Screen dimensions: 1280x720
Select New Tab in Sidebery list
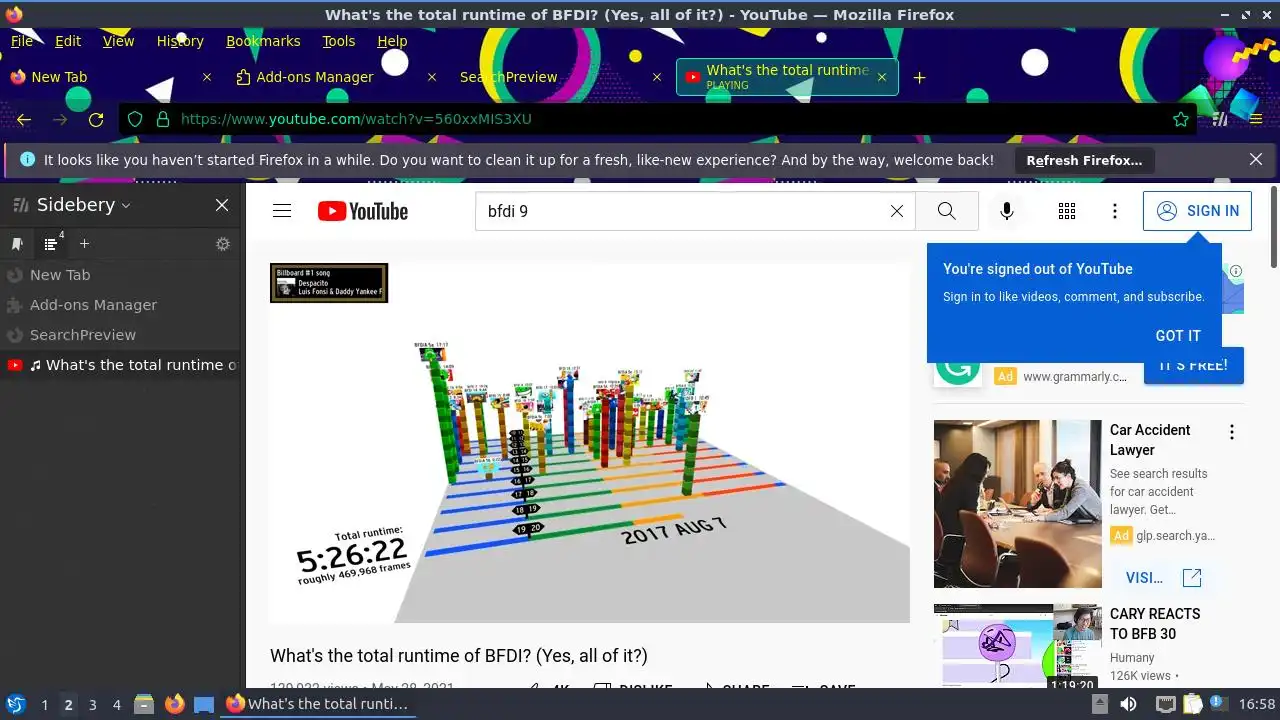click(x=121, y=275)
